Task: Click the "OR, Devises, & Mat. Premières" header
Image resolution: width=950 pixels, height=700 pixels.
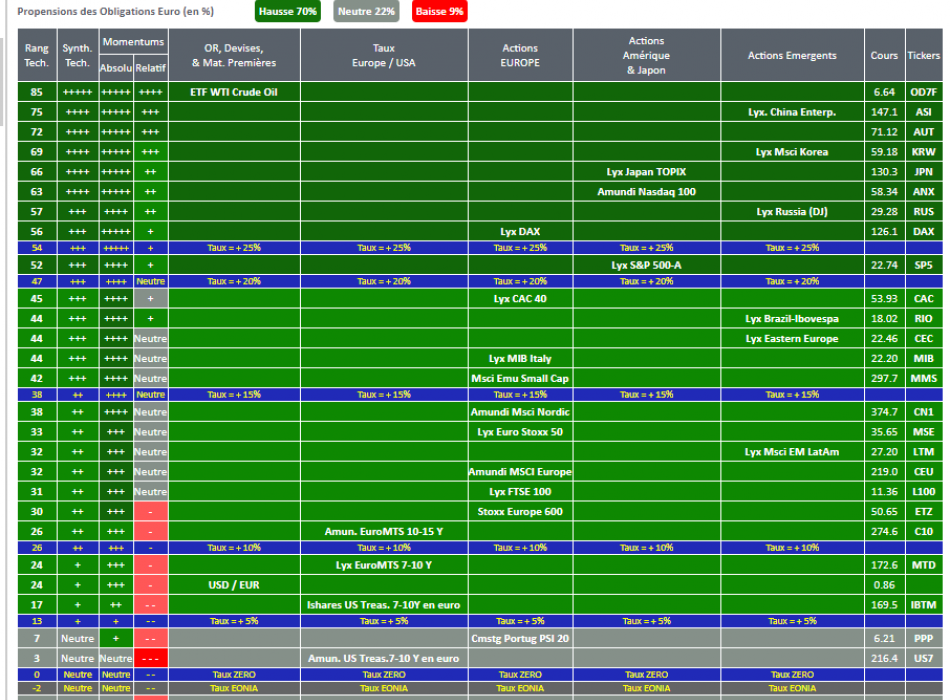Action: click(234, 55)
